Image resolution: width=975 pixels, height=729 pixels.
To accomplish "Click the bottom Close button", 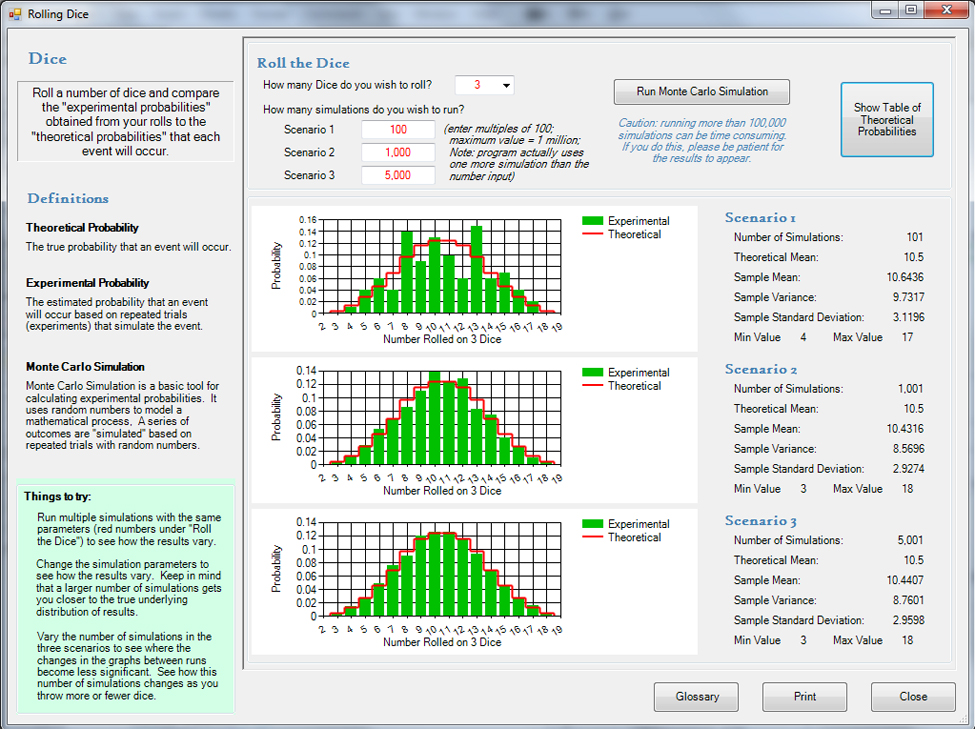I will coord(912,696).
